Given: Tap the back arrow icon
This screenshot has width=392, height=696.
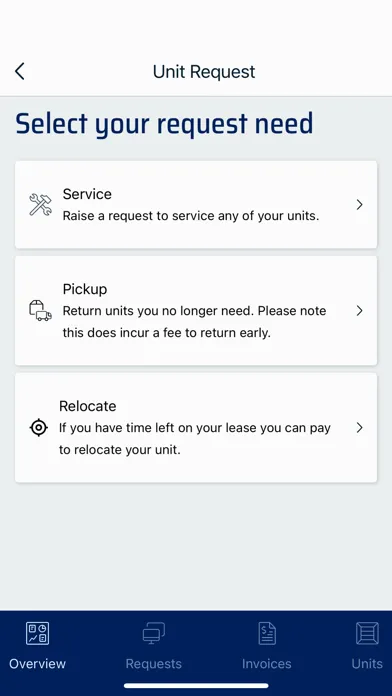Looking at the screenshot, I should pyautogui.click(x=20, y=71).
